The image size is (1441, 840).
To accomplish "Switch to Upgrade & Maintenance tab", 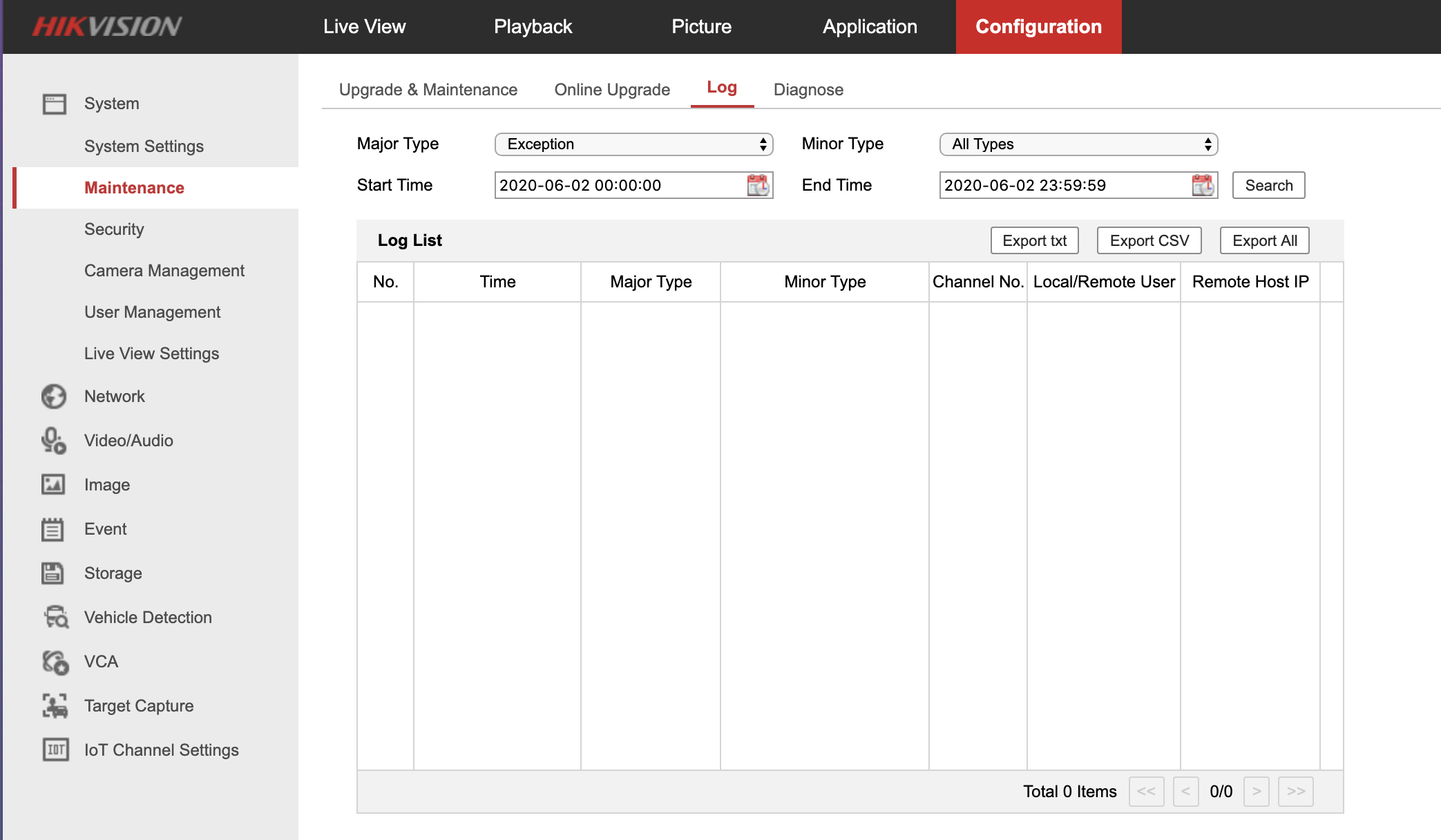I will click(428, 89).
